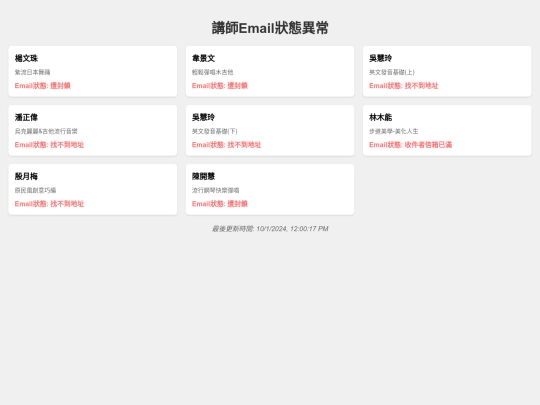Click the status 收件者信箱已滿
540x405 pixels.
pyautogui.click(x=428, y=145)
